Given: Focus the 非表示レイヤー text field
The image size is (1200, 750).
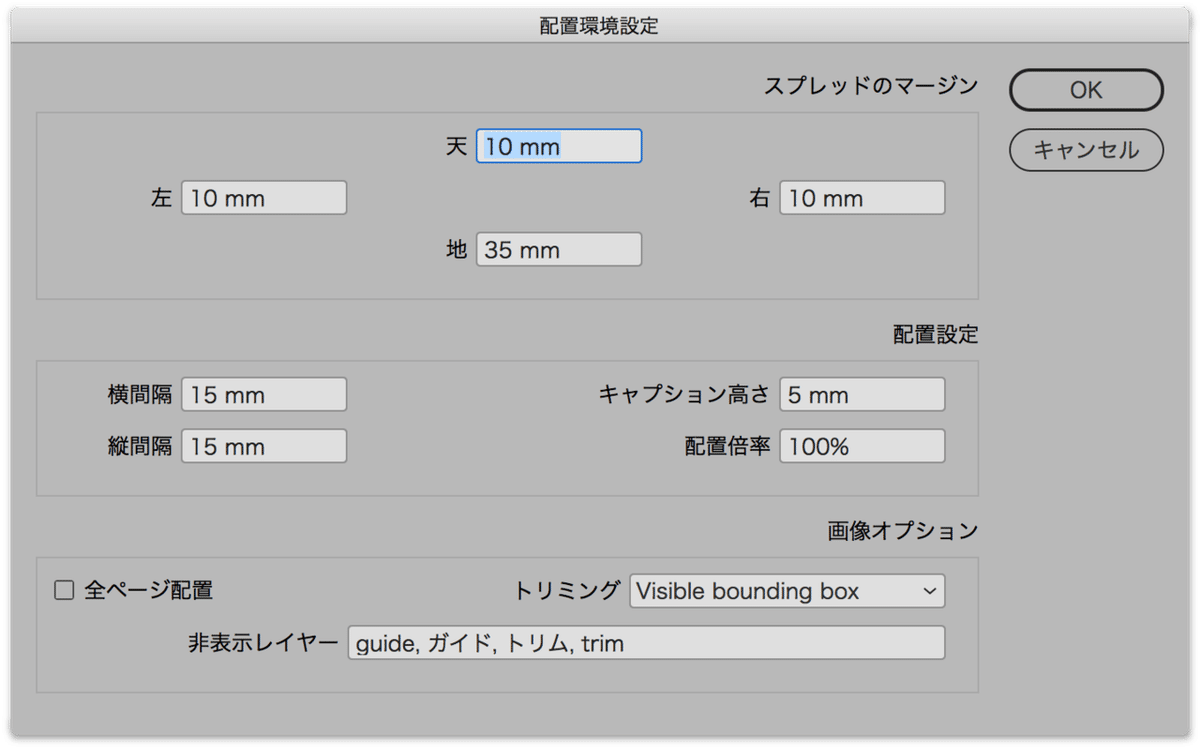Looking at the screenshot, I should point(646,643).
